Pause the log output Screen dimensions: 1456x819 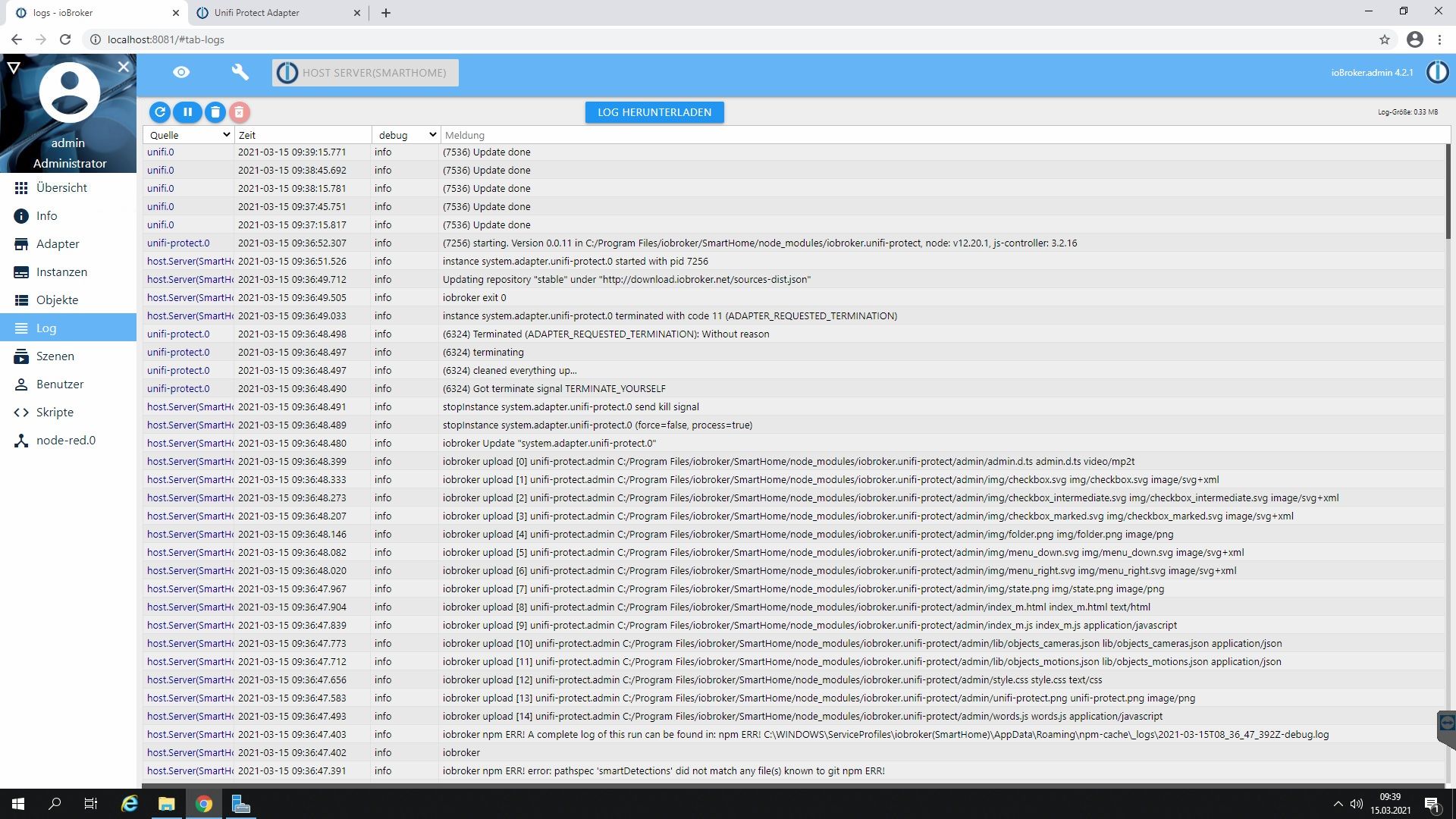tap(187, 112)
